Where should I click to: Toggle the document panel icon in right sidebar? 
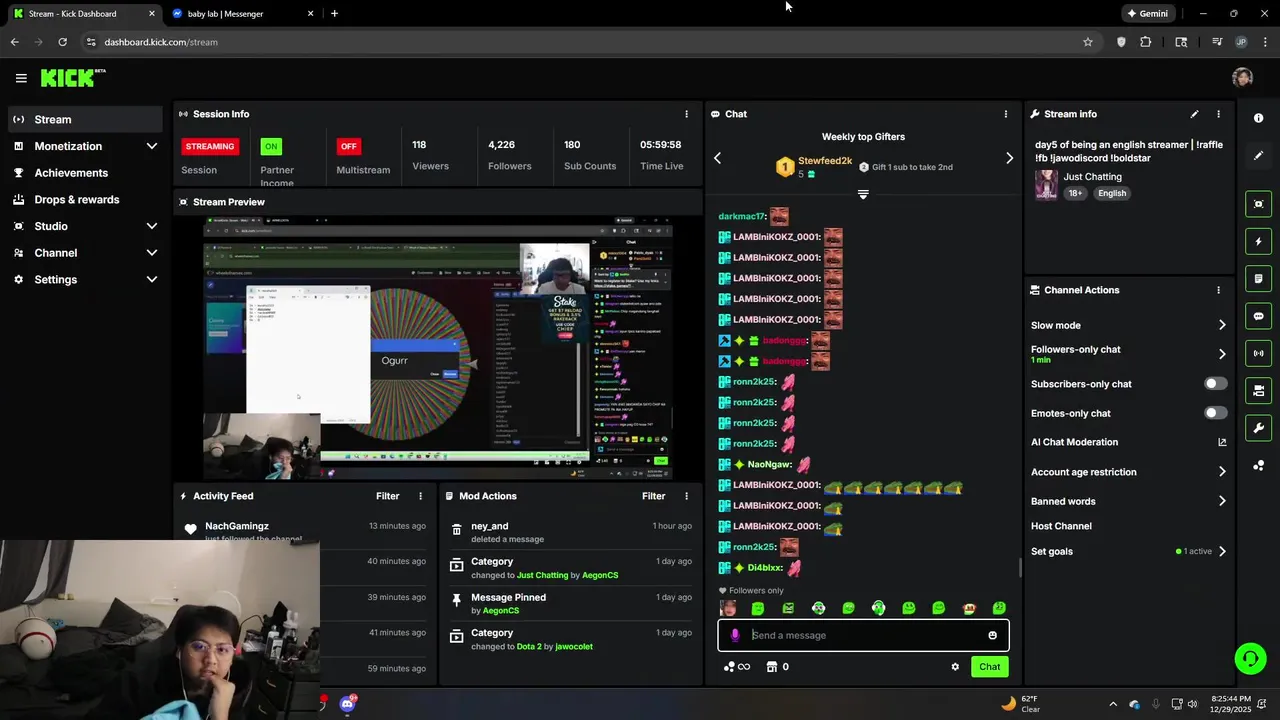1258,278
